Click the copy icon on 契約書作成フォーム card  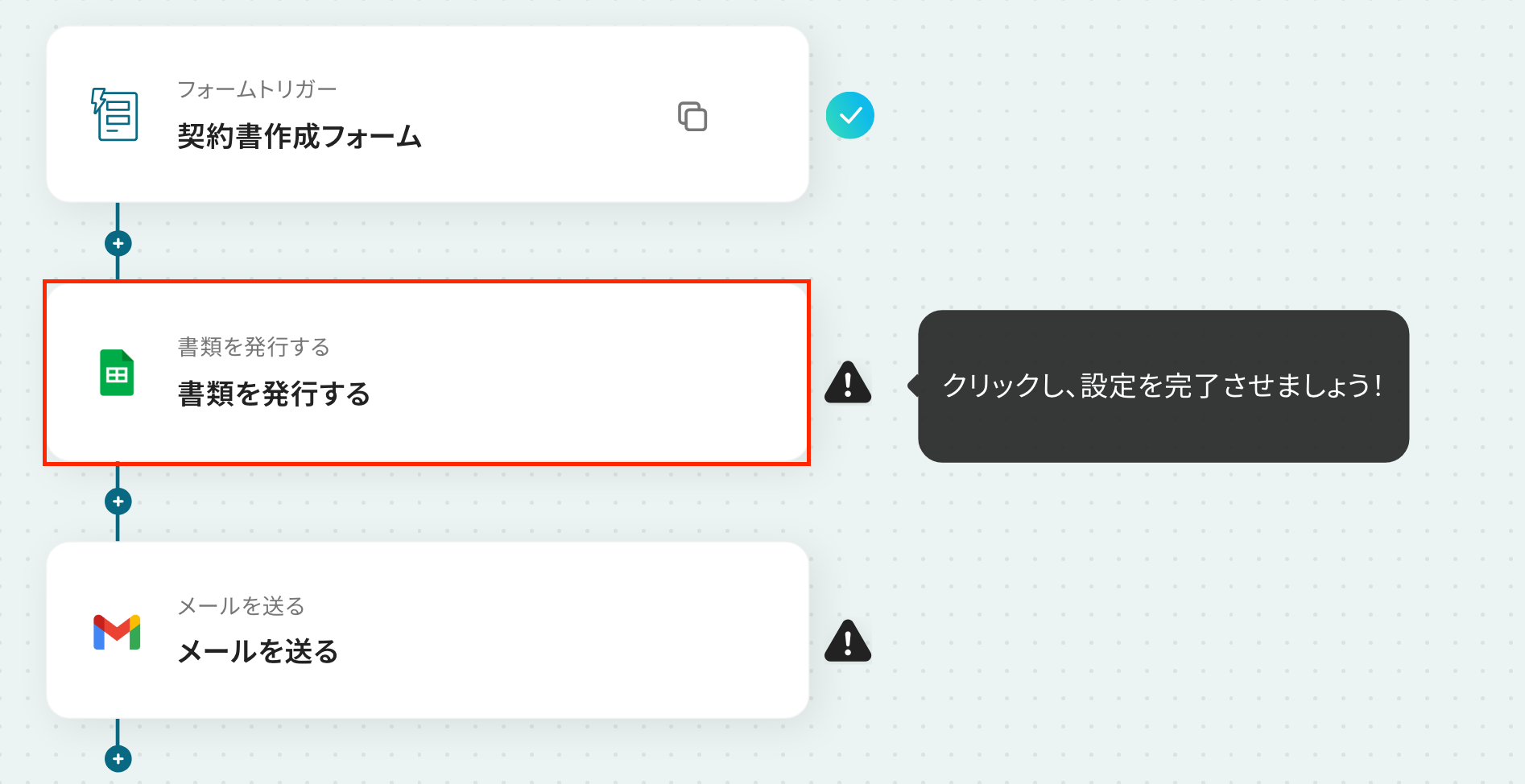click(692, 117)
